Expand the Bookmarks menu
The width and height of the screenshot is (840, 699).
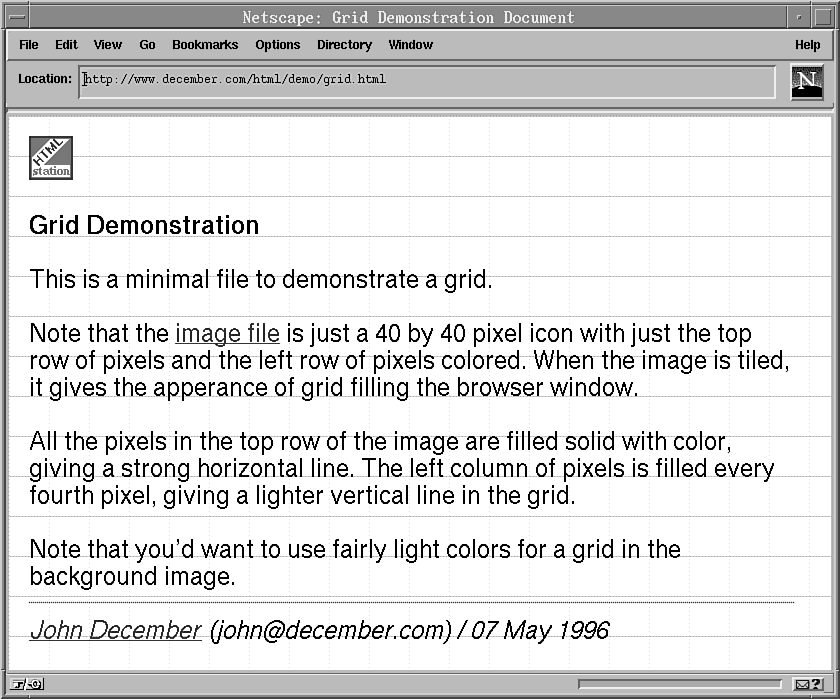(205, 45)
